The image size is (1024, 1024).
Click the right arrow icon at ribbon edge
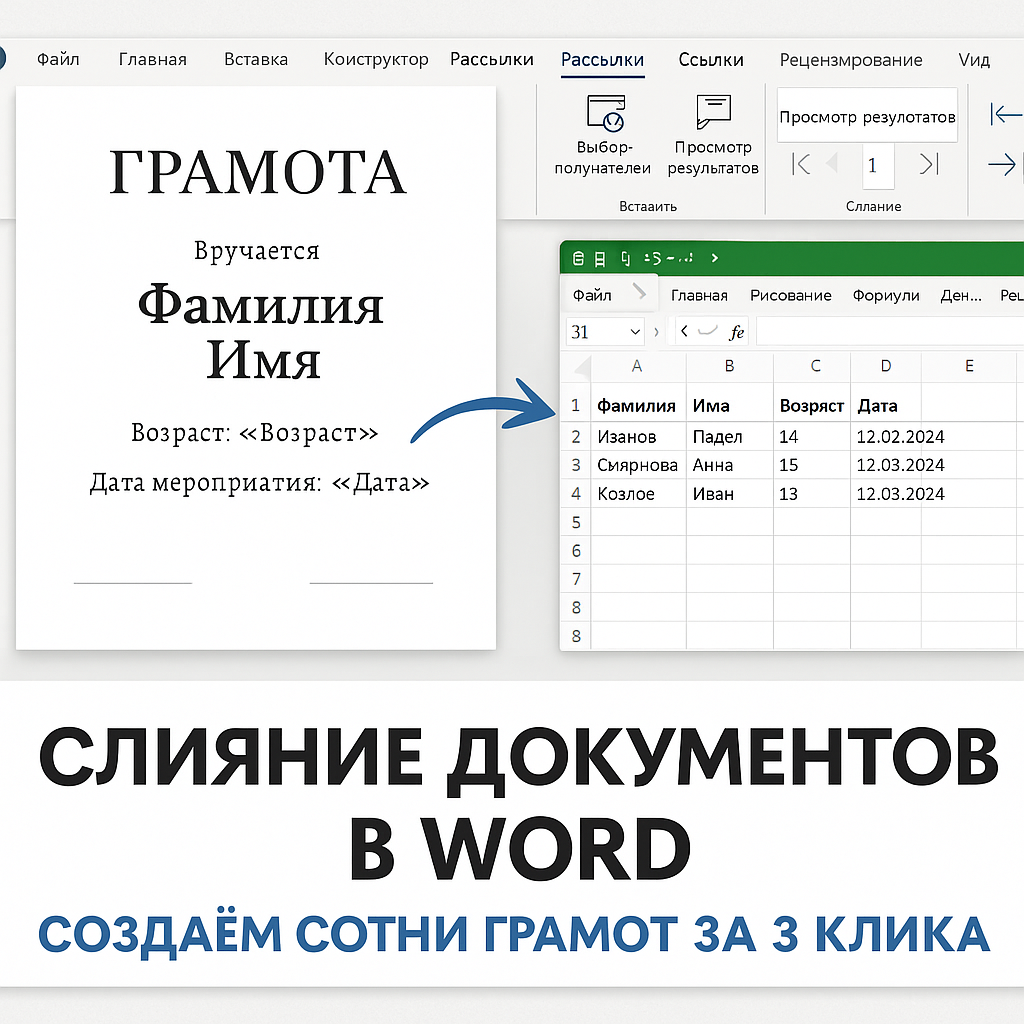1002,165
